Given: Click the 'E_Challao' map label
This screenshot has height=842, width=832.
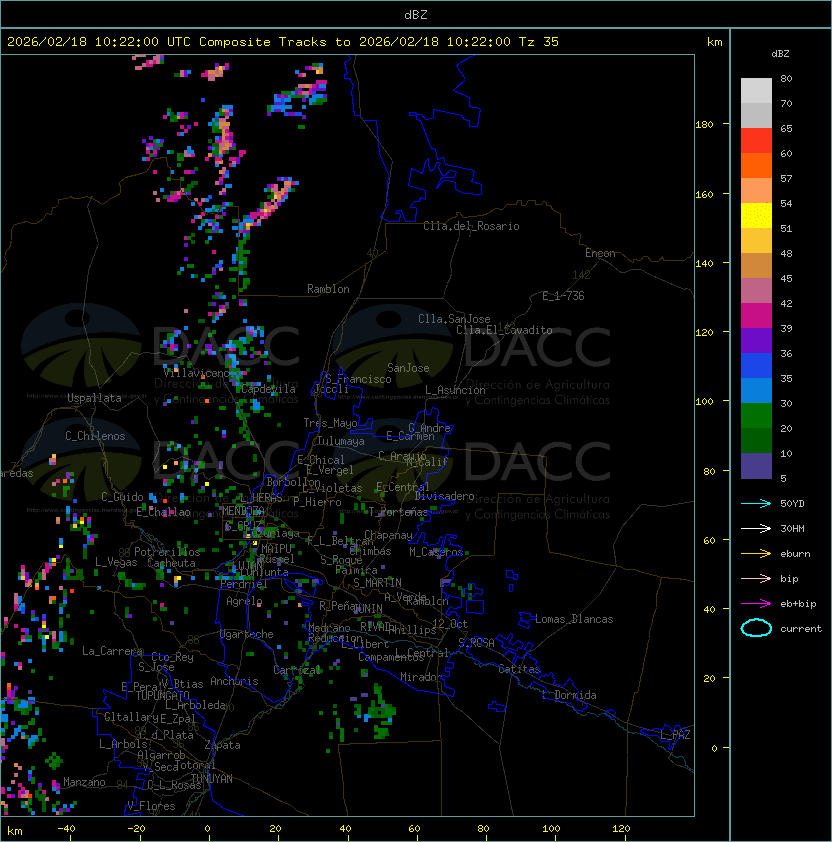Looking at the screenshot, I should [x=163, y=512].
